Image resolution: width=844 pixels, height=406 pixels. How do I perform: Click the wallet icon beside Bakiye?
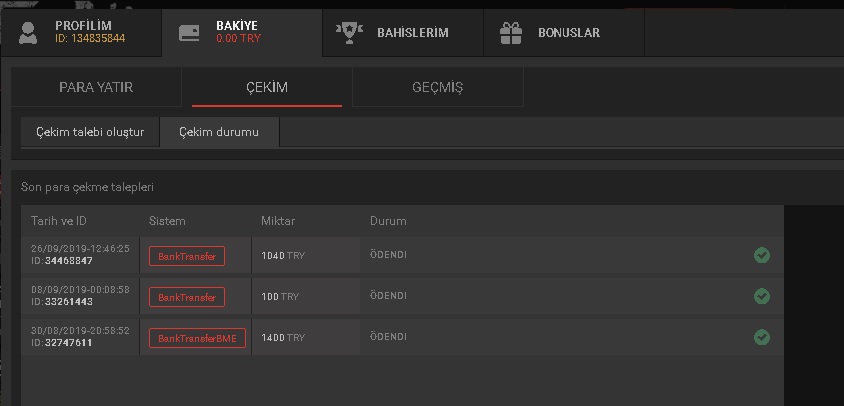188,32
